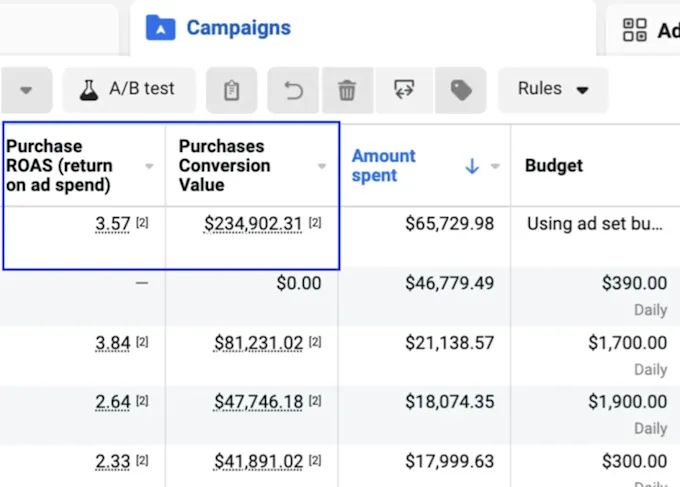Click the $81,231.02 conversion value
680x487 pixels.
tap(258, 343)
